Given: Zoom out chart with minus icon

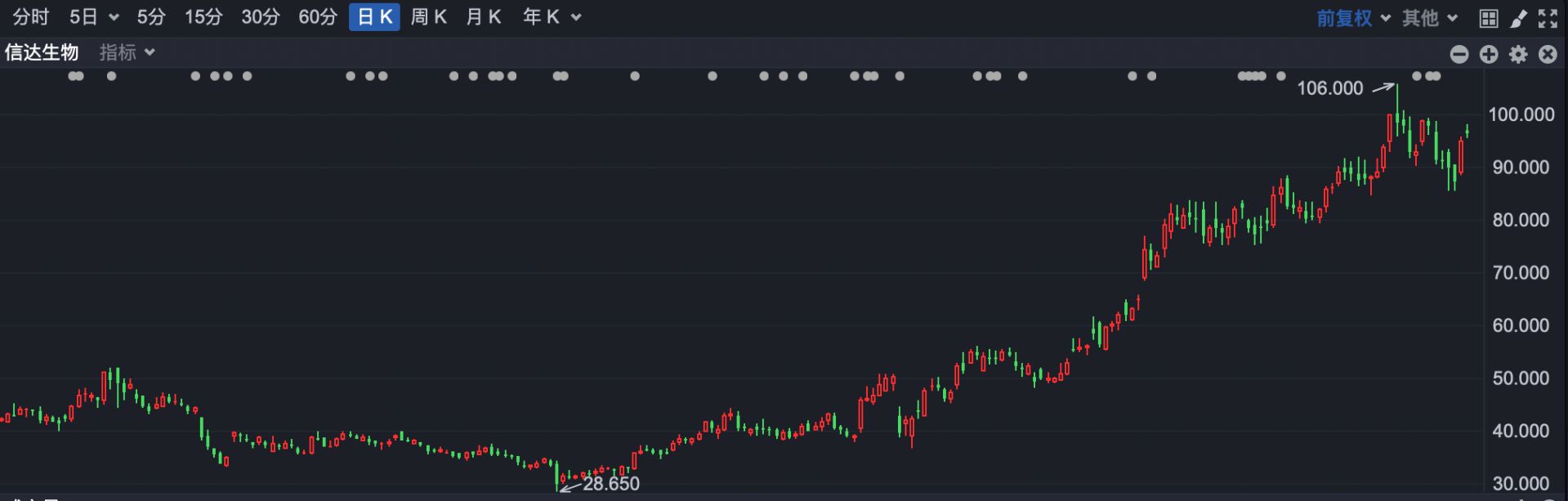Looking at the screenshot, I should tap(1459, 54).
